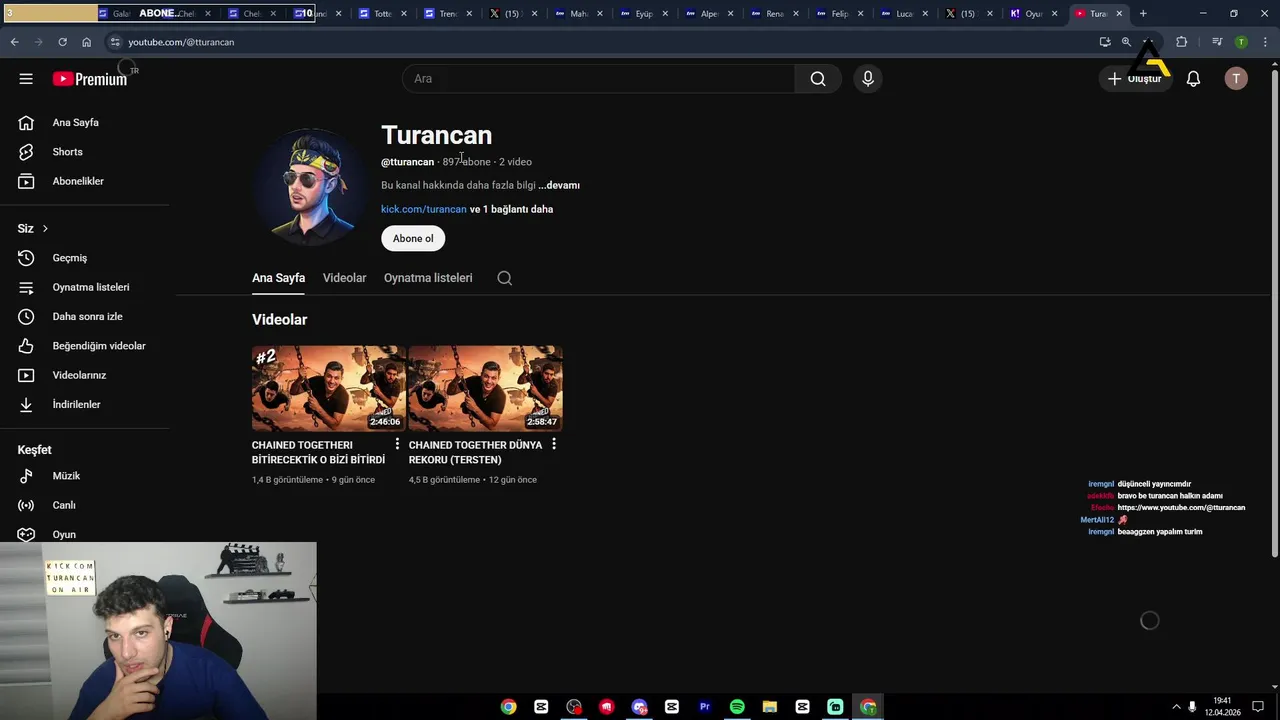Click the Turancan channel profile picture
This screenshot has height=720, width=1280.
pyautogui.click(x=311, y=187)
